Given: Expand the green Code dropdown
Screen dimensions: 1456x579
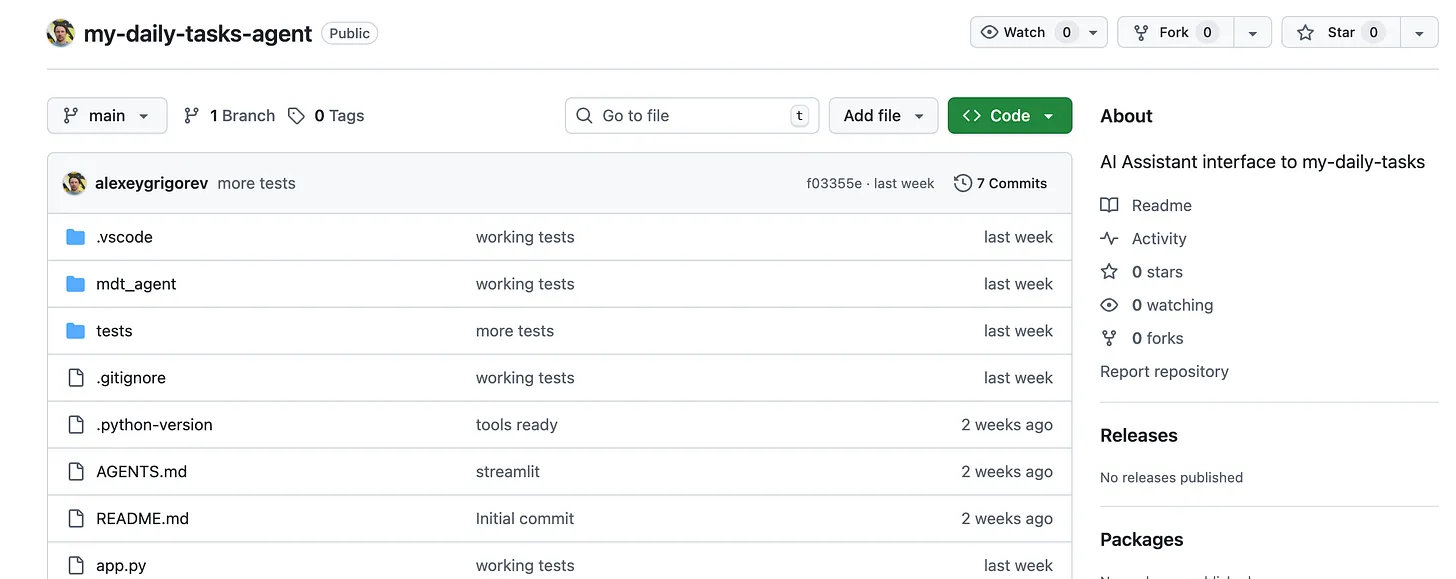Looking at the screenshot, I should click(1009, 115).
